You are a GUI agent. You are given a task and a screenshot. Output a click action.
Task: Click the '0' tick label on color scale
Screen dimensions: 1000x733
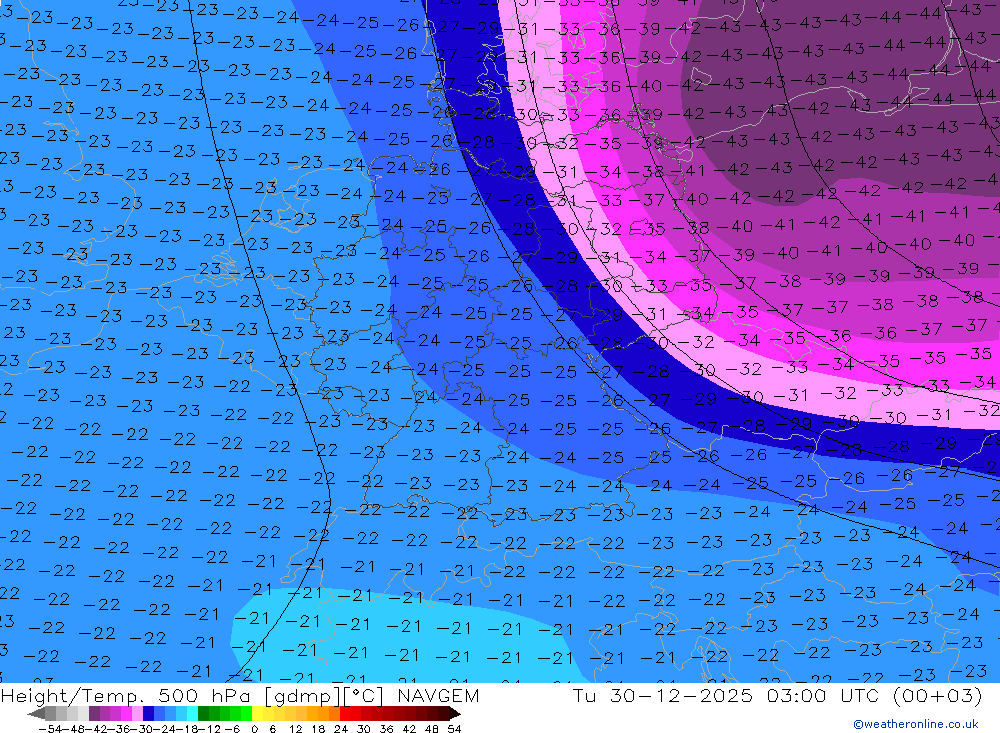[254, 729]
